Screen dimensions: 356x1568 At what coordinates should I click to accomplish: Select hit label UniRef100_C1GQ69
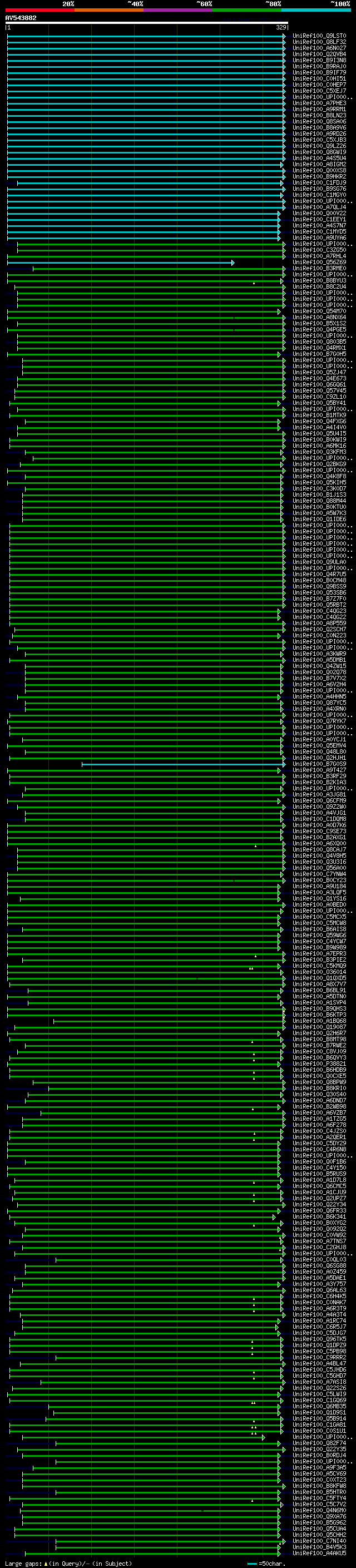click(x=319, y=1400)
